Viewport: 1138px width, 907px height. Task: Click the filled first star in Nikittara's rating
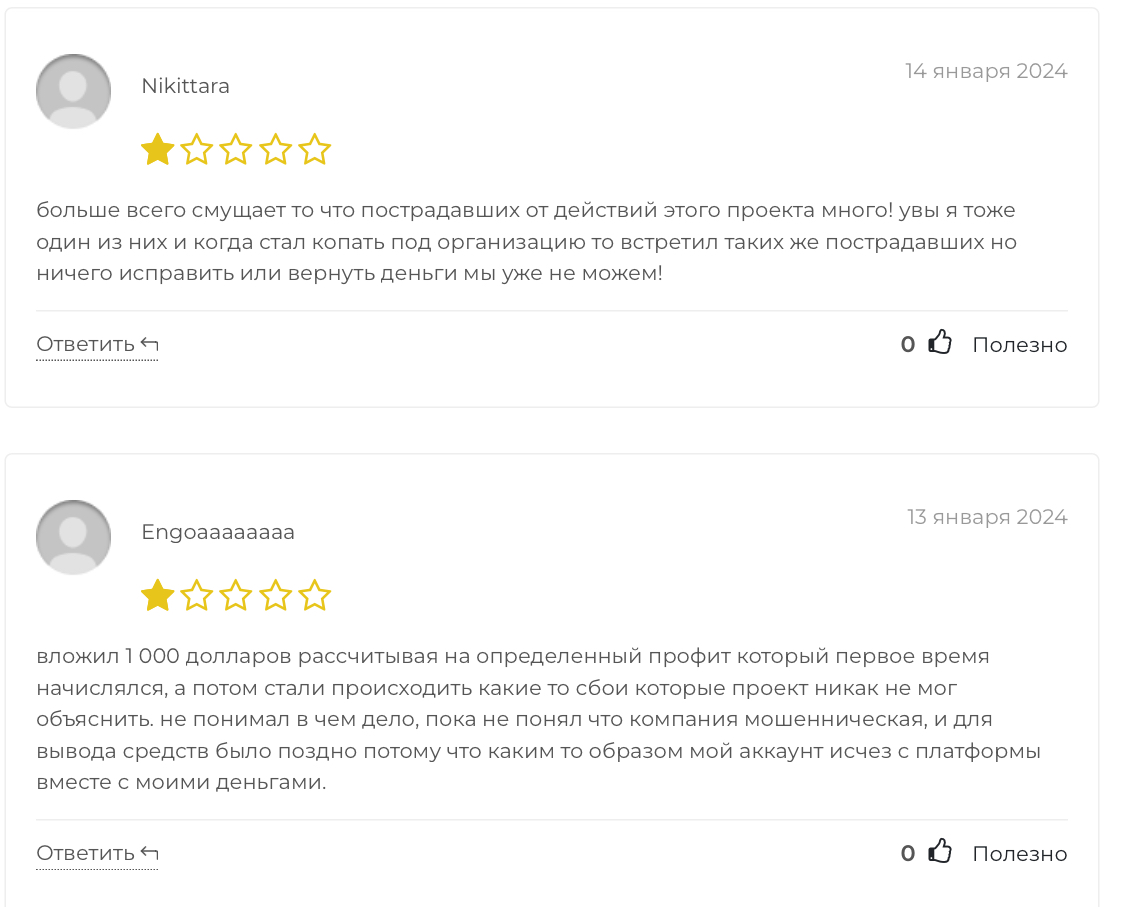(157, 150)
